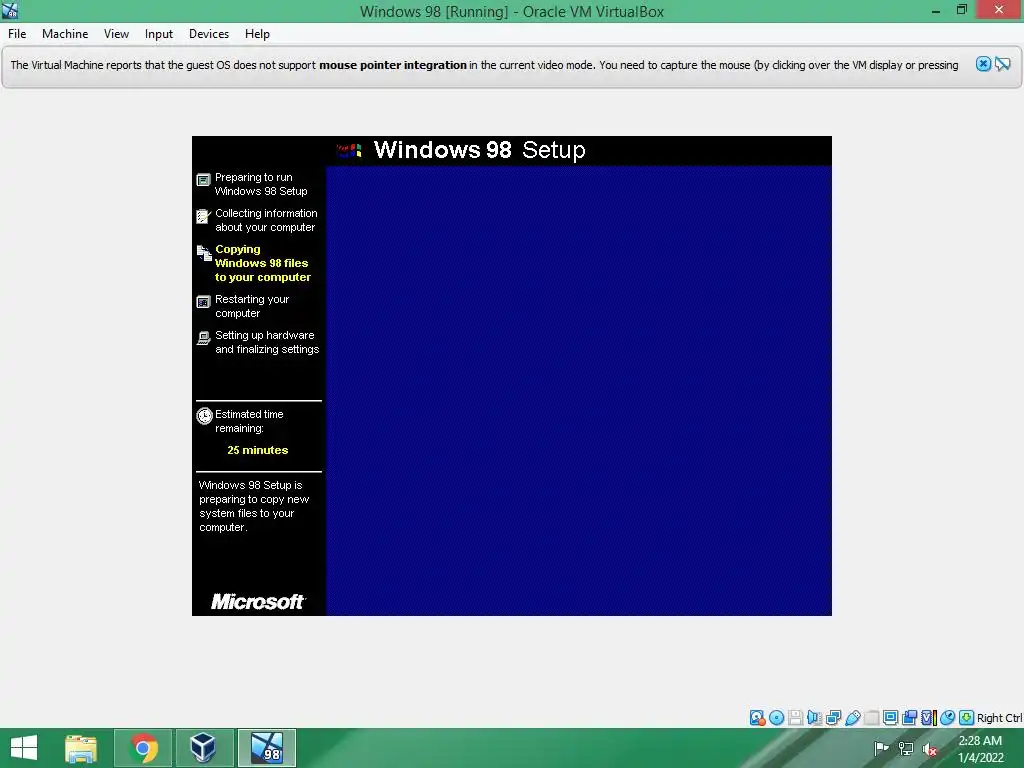Click the Action Center flag tray icon

[x=881, y=748]
